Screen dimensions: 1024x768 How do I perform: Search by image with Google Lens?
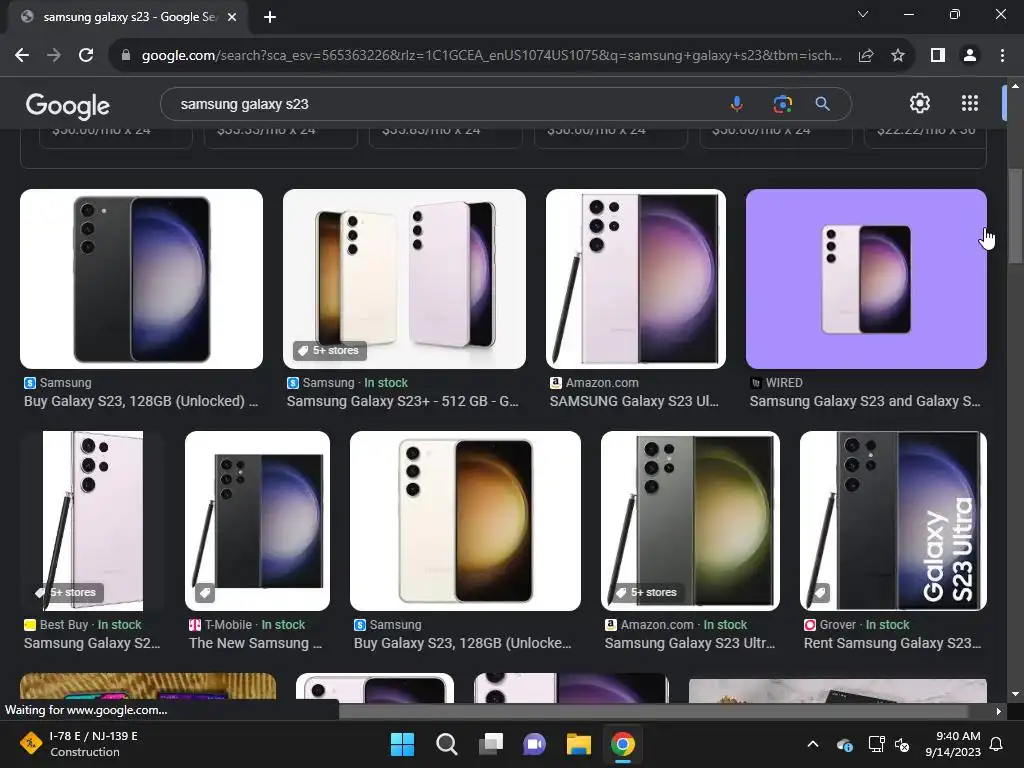[x=782, y=104]
